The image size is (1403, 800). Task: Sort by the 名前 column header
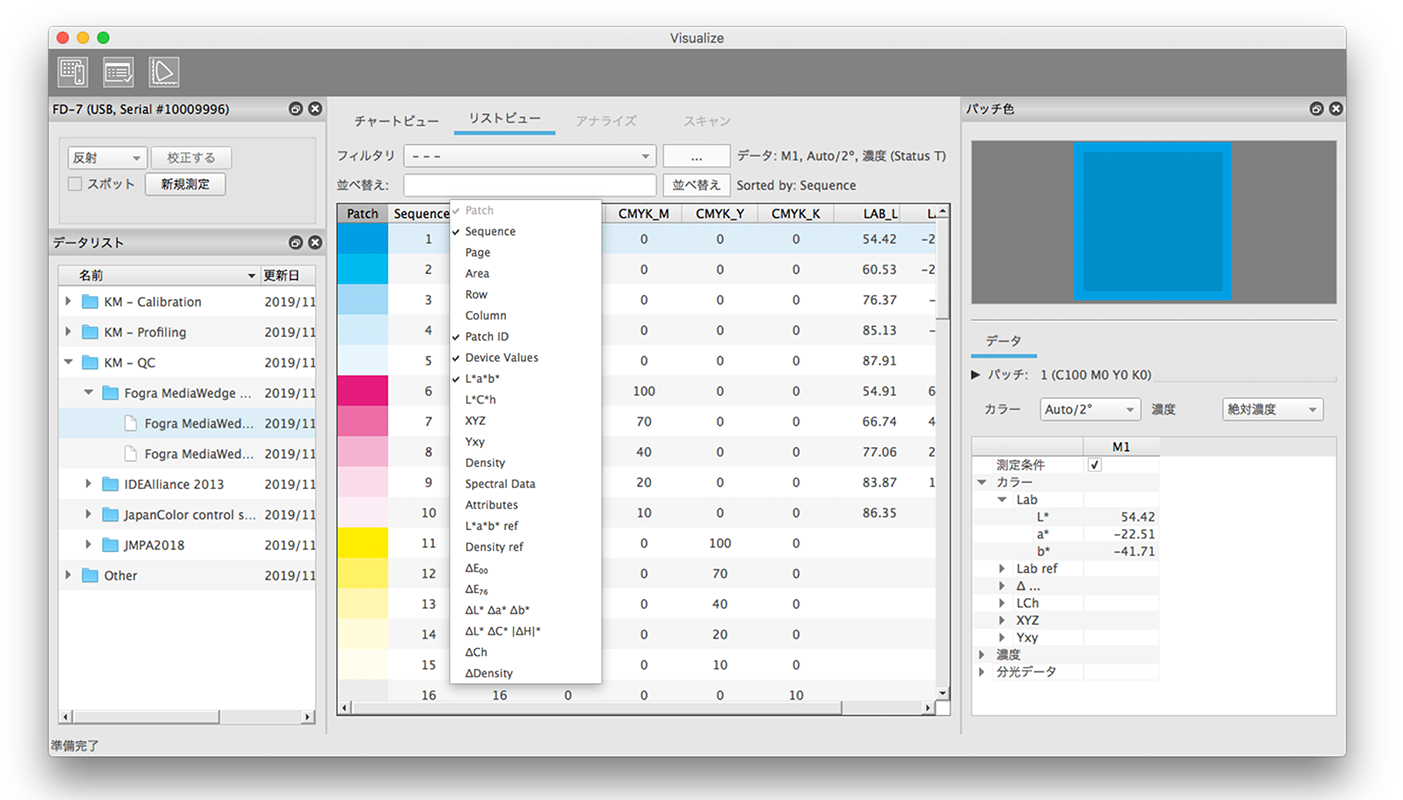click(159, 275)
